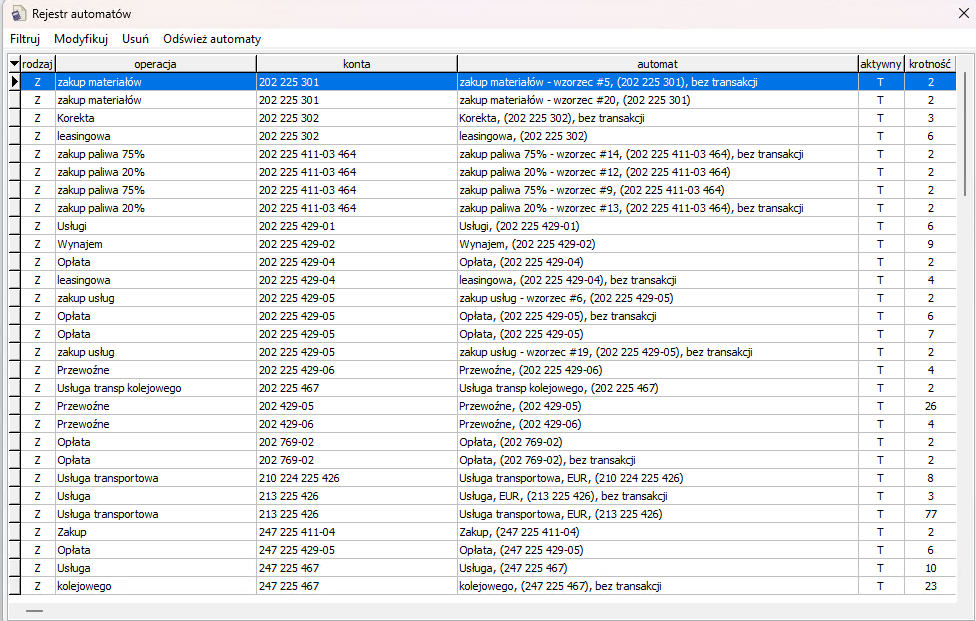The image size is (976, 621).
Task: Click the Usuń menu item
Action: tap(136, 39)
